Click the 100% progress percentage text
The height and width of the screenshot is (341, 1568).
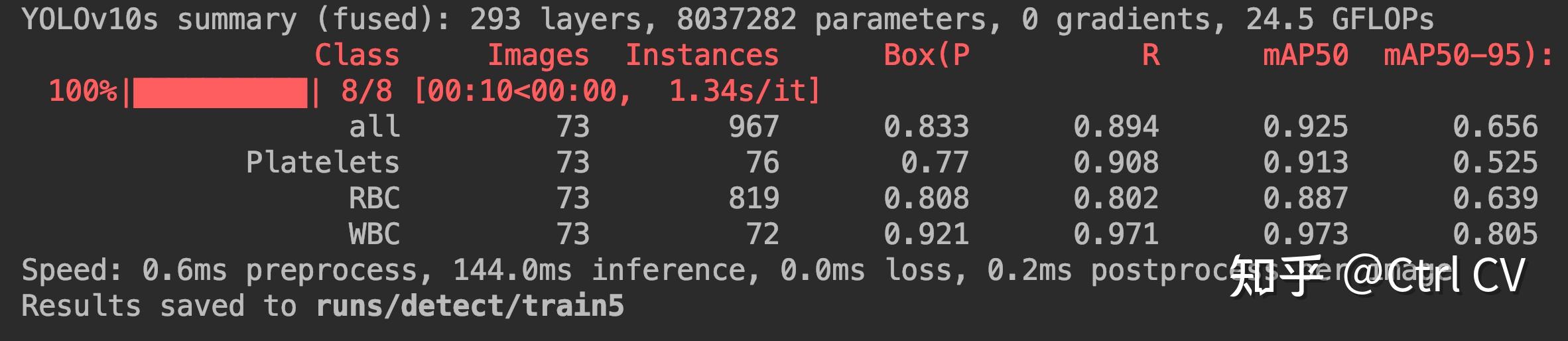click(83, 91)
